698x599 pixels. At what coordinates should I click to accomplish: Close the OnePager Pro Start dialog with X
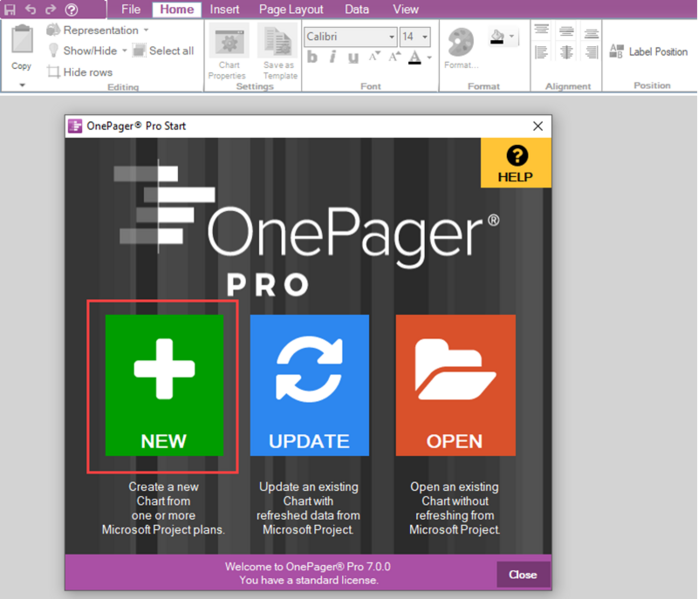point(538,126)
